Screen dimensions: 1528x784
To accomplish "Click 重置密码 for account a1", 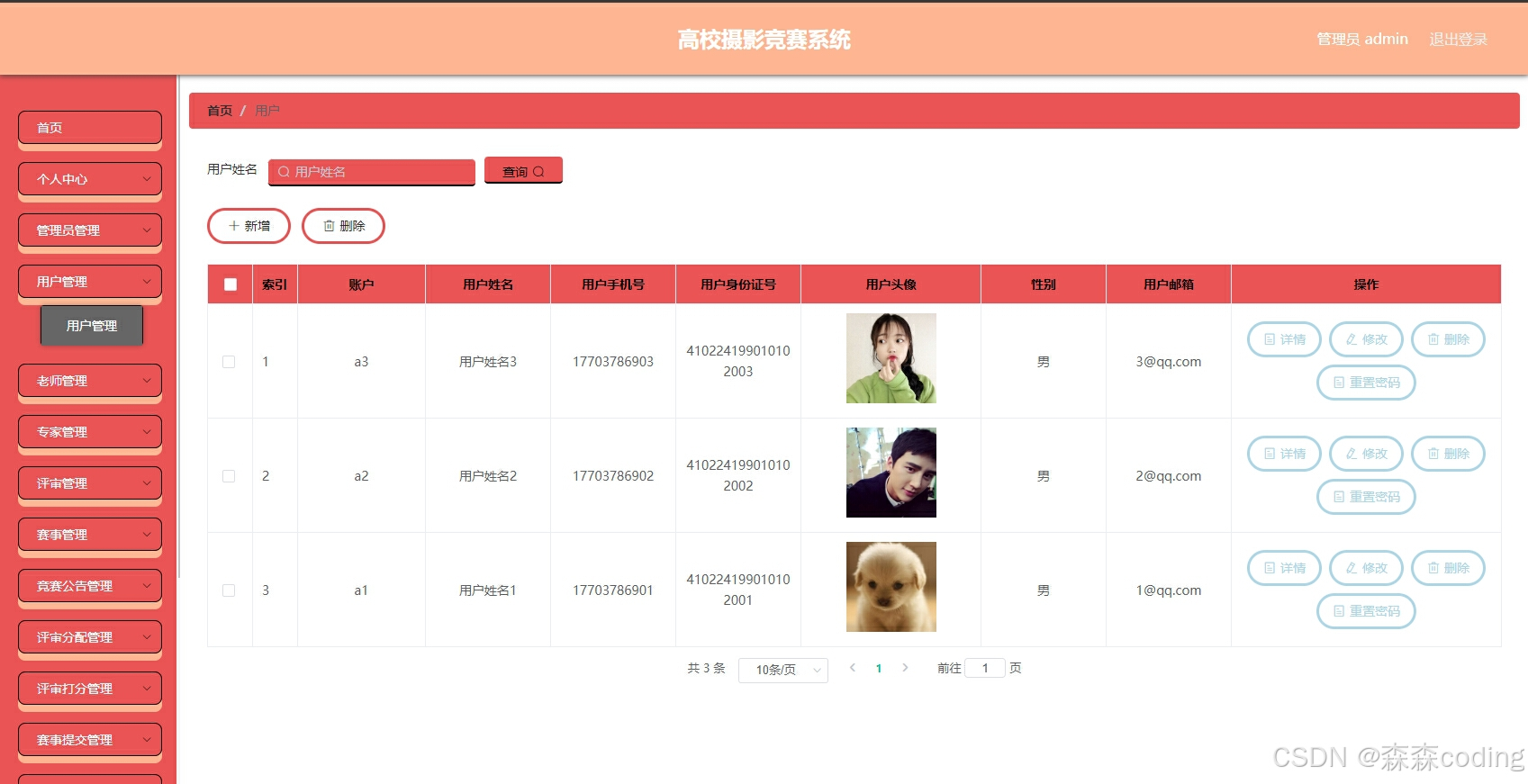I will (x=1366, y=611).
